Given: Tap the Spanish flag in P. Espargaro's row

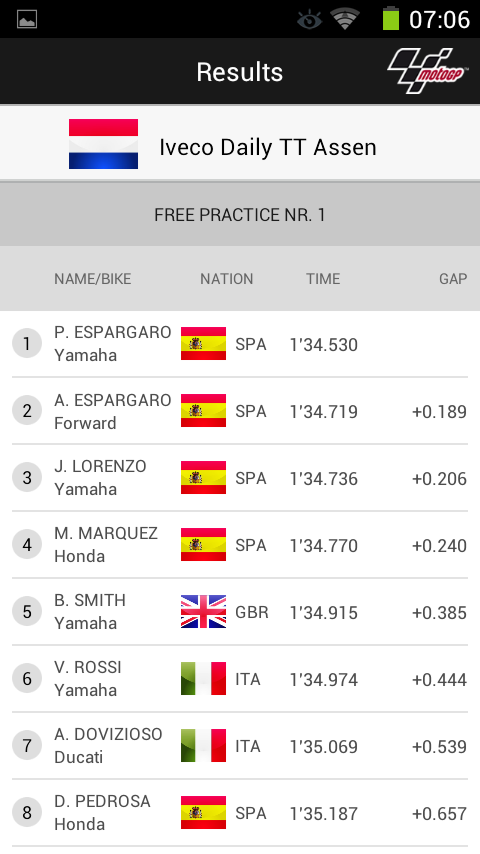Looking at the screenshot, I should pyautogui.click(x=203, y=344).
